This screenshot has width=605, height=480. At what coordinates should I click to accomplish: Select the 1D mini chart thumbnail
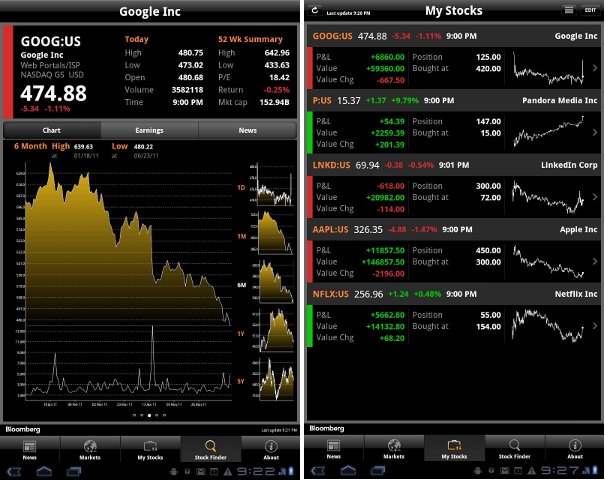tap(272, 185)
